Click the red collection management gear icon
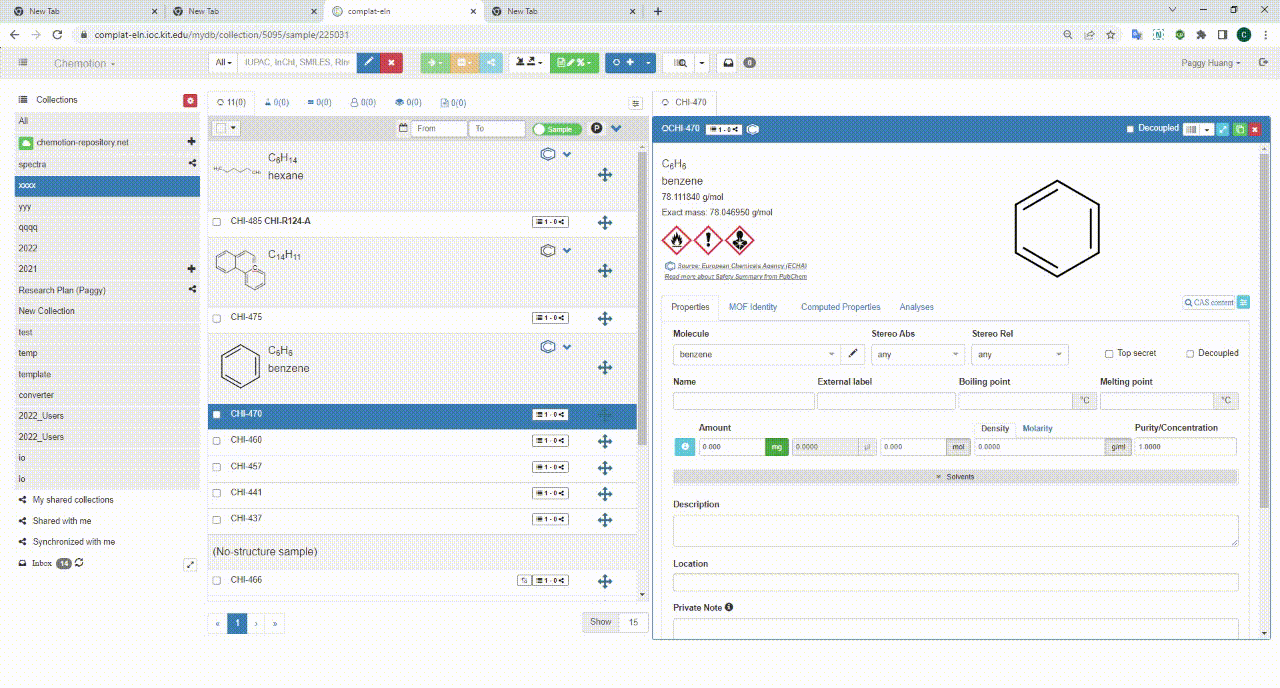The image size is (1280, 688). pos(190,100)
